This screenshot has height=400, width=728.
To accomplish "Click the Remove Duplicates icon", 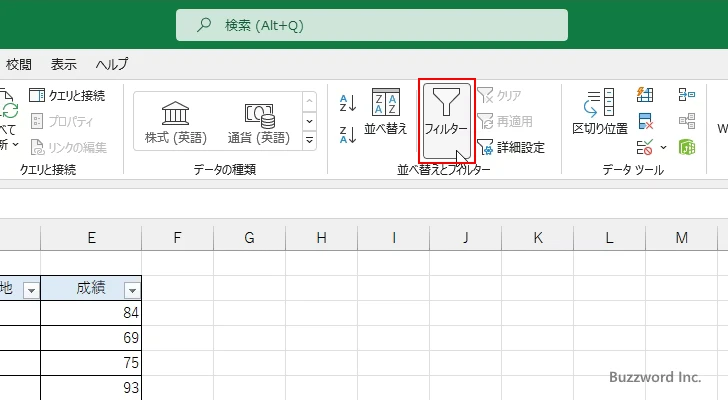I will 645,122.
